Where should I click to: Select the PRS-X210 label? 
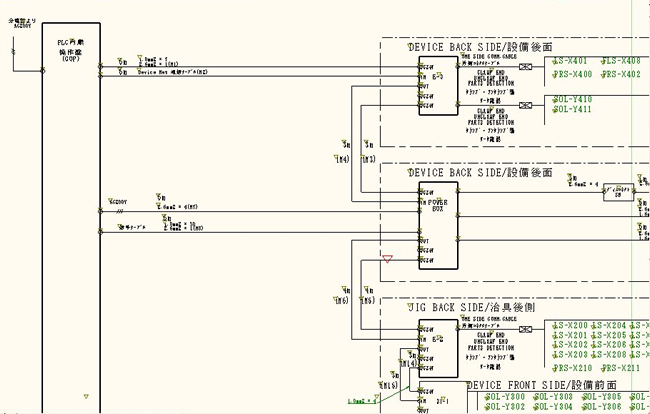tap(572, 368)
